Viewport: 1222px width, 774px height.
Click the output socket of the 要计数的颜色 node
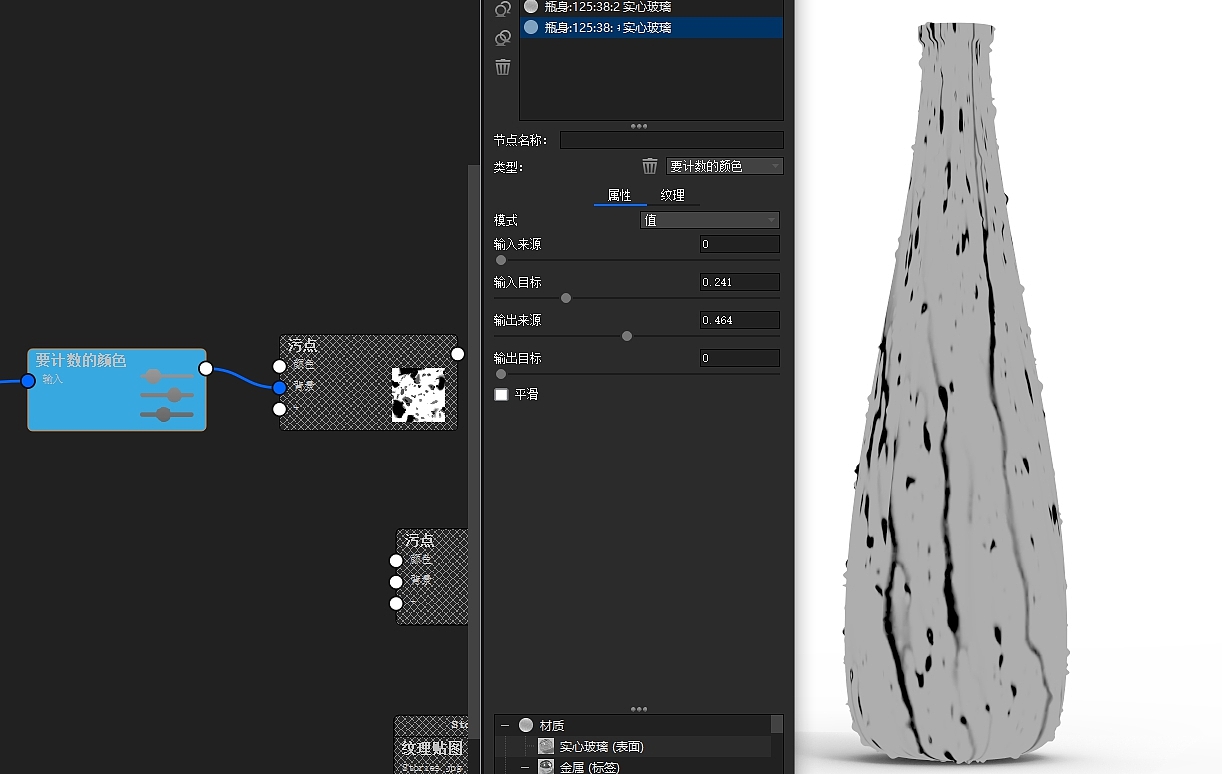[206, 368]
